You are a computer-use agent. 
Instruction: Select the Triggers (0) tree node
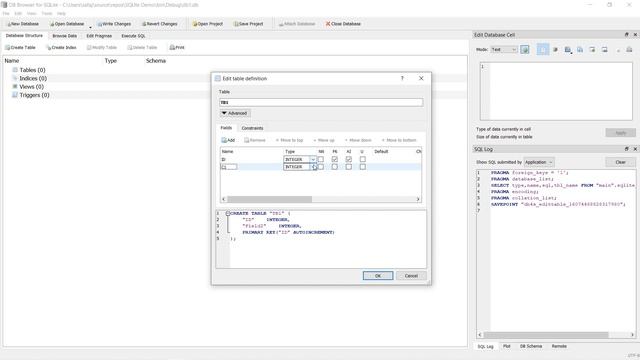coord(34,95)
